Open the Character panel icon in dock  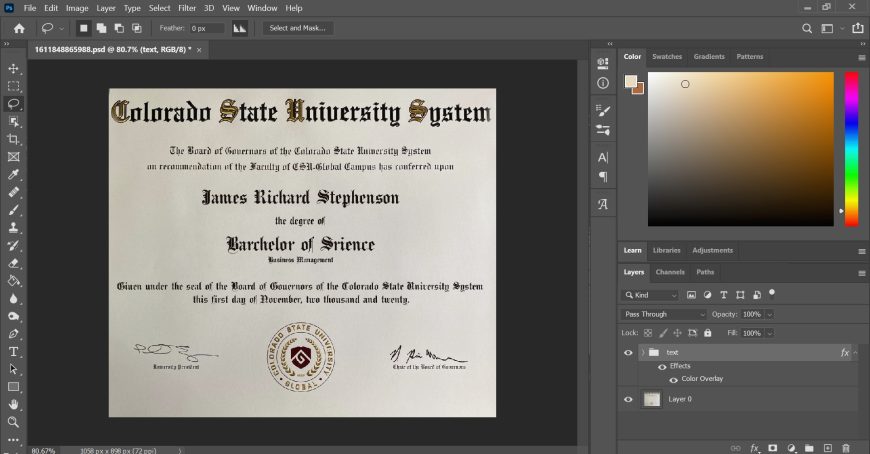tap(603, 158)
